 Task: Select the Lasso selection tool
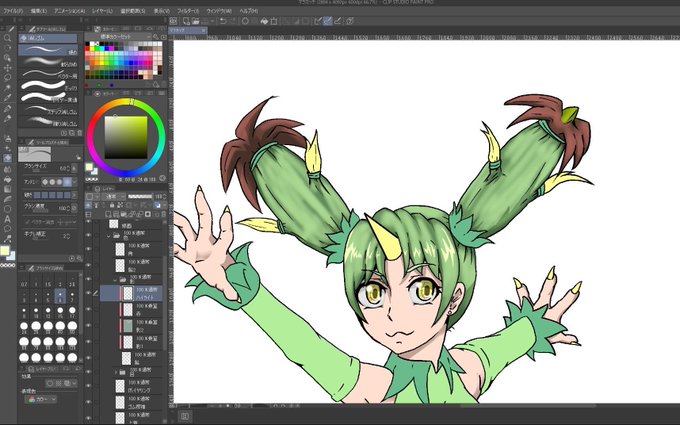[x=8, y=77]
